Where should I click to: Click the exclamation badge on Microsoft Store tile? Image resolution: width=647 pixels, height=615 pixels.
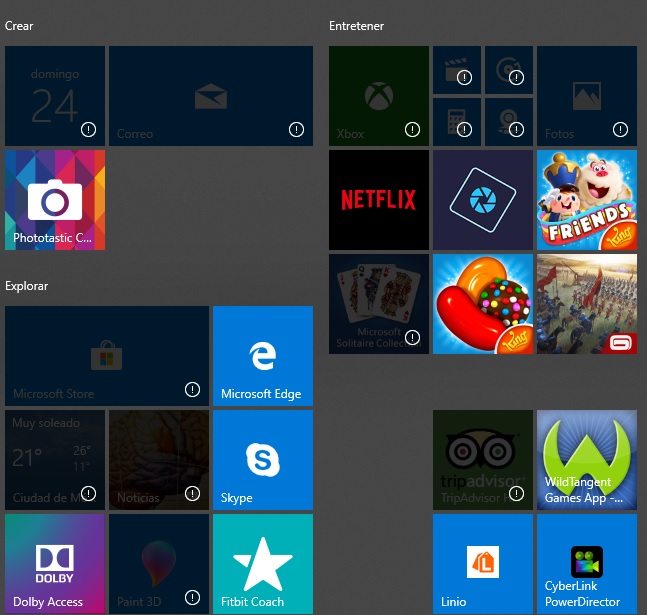click(x=192, y=390)
